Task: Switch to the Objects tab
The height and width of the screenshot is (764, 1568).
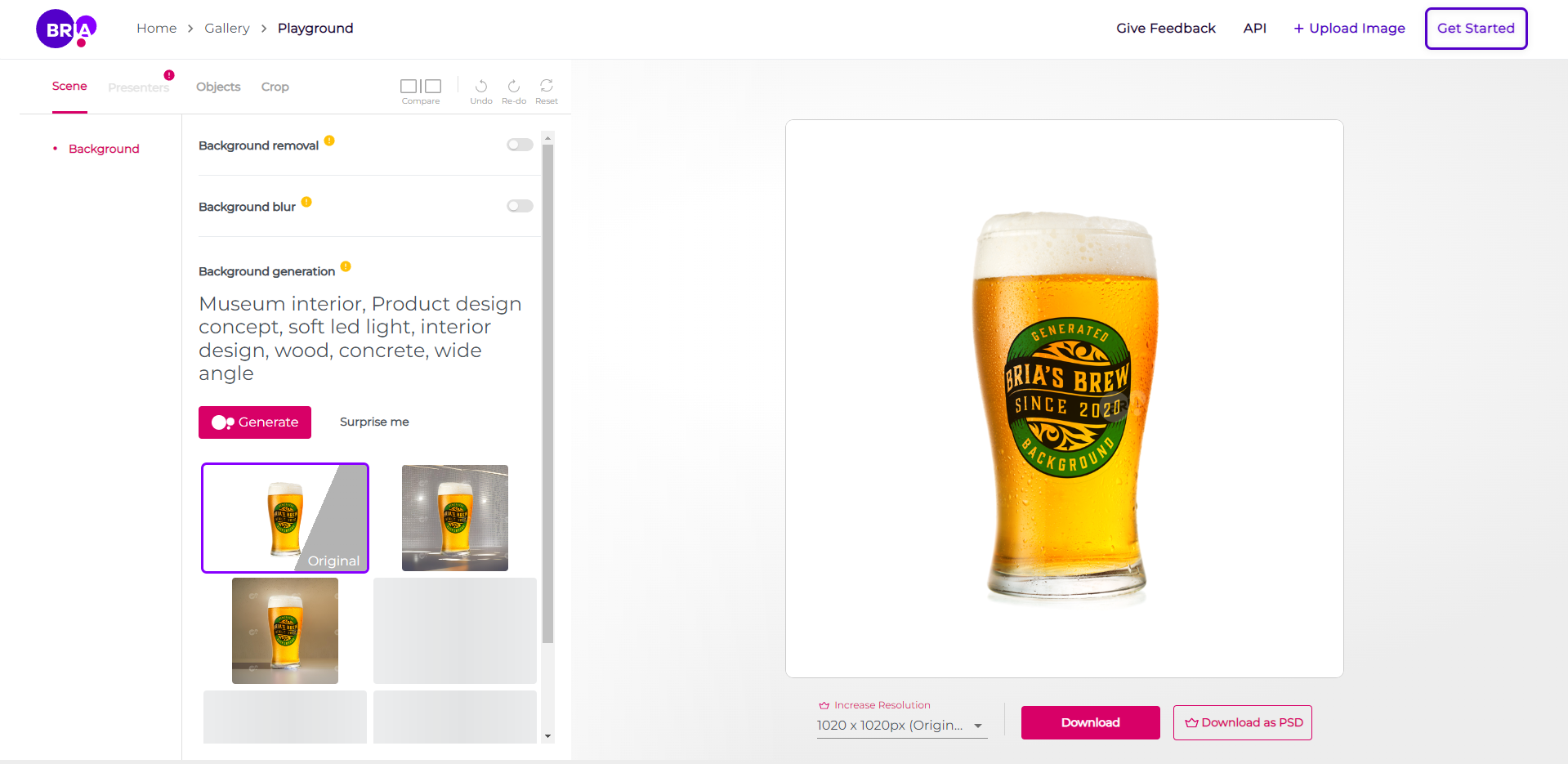Action: click(218, 87)
